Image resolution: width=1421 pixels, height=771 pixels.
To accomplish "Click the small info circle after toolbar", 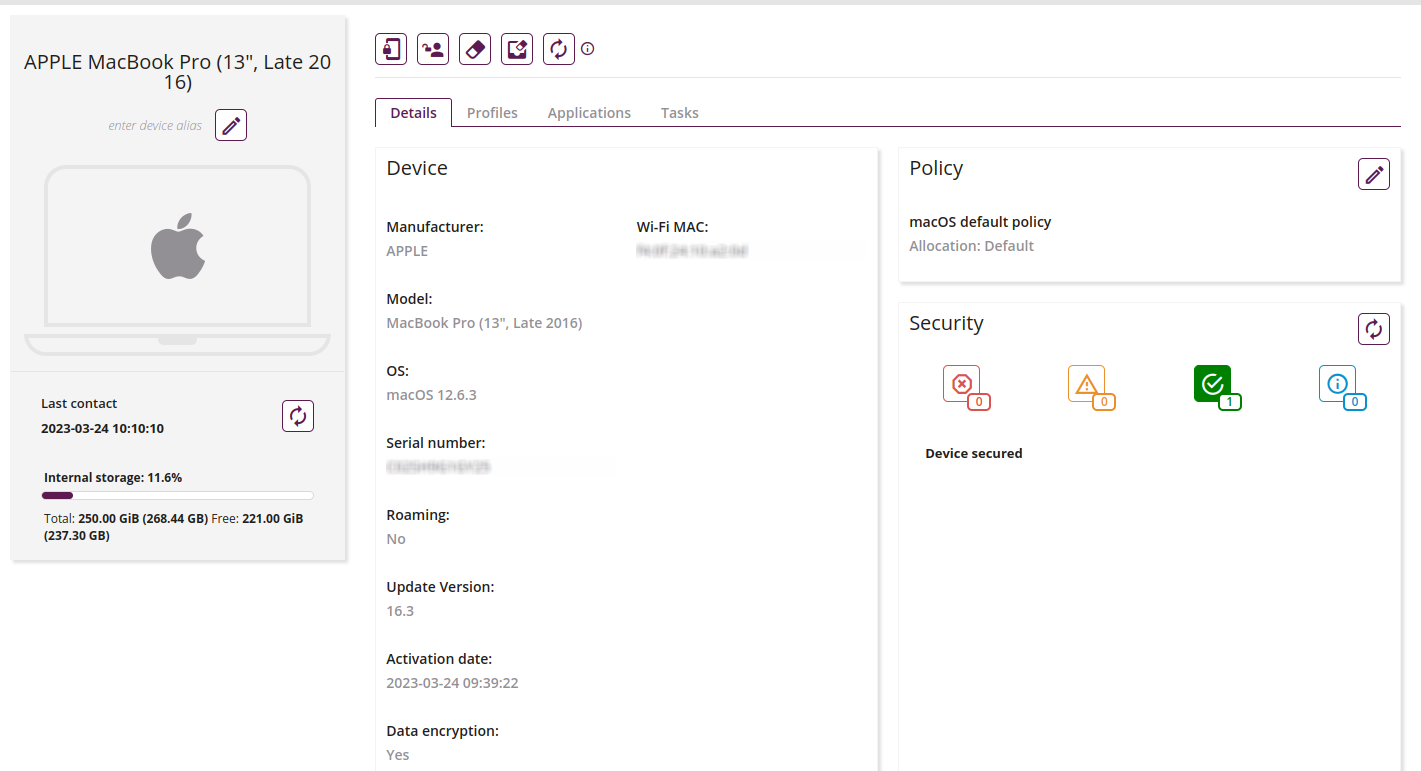I will (x=588, y=48).
